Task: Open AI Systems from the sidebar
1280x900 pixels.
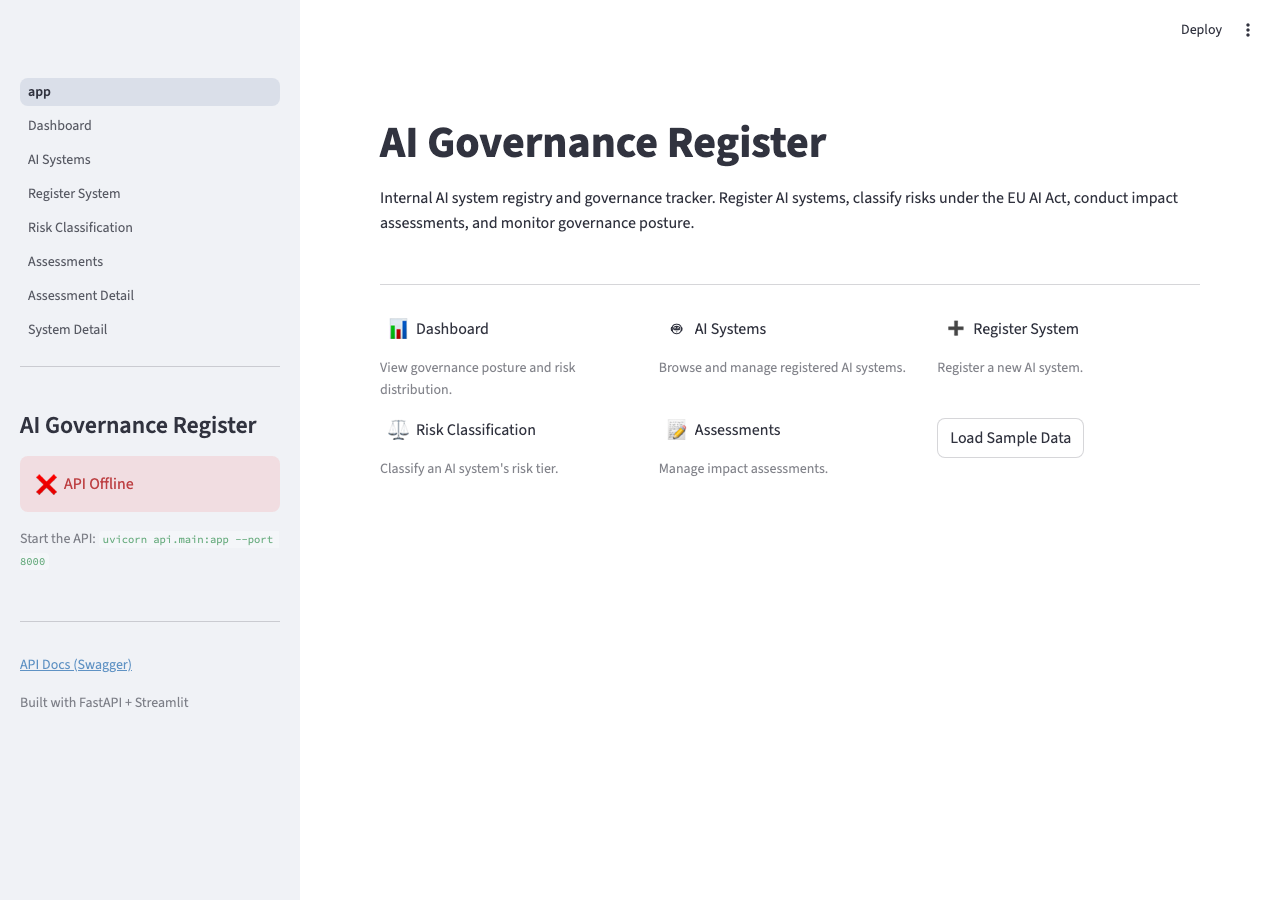Action: coord(59,159)
